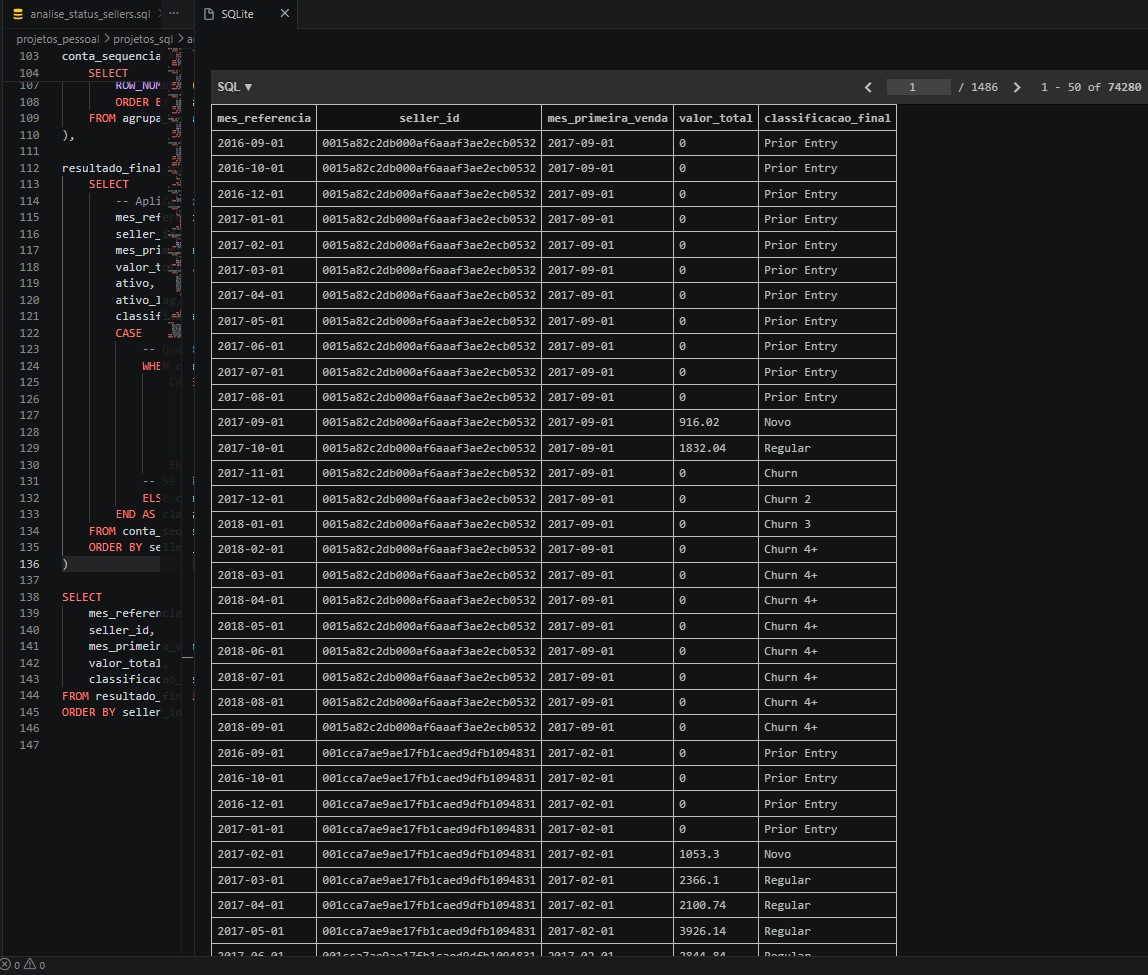Select the projetos_pessoal breadcrumb

(58, 39)
